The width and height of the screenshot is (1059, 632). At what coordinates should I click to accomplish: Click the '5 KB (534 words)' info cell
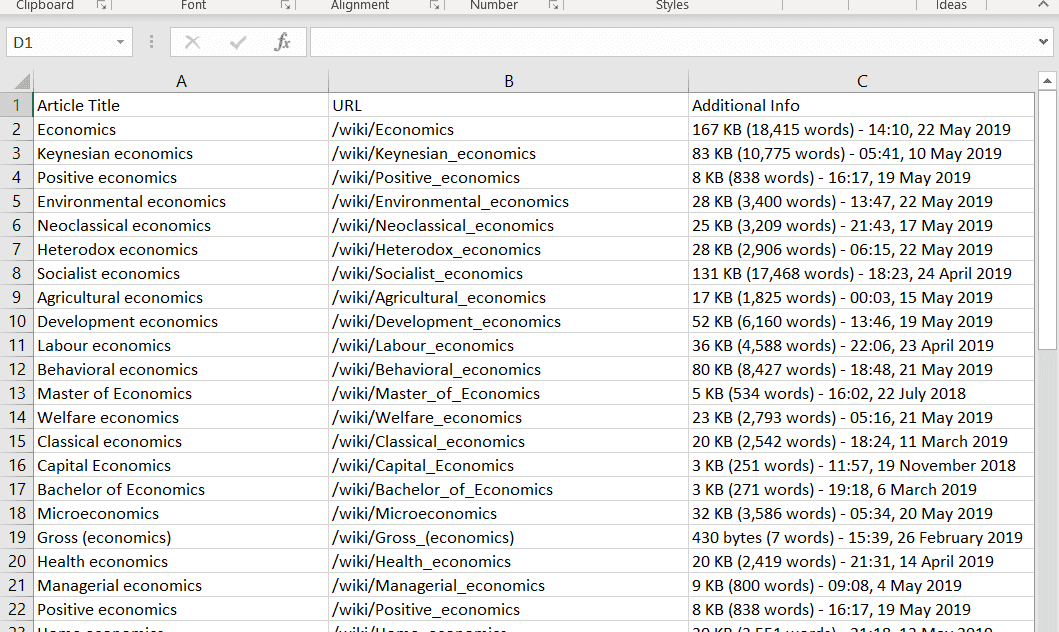[862, 394]
